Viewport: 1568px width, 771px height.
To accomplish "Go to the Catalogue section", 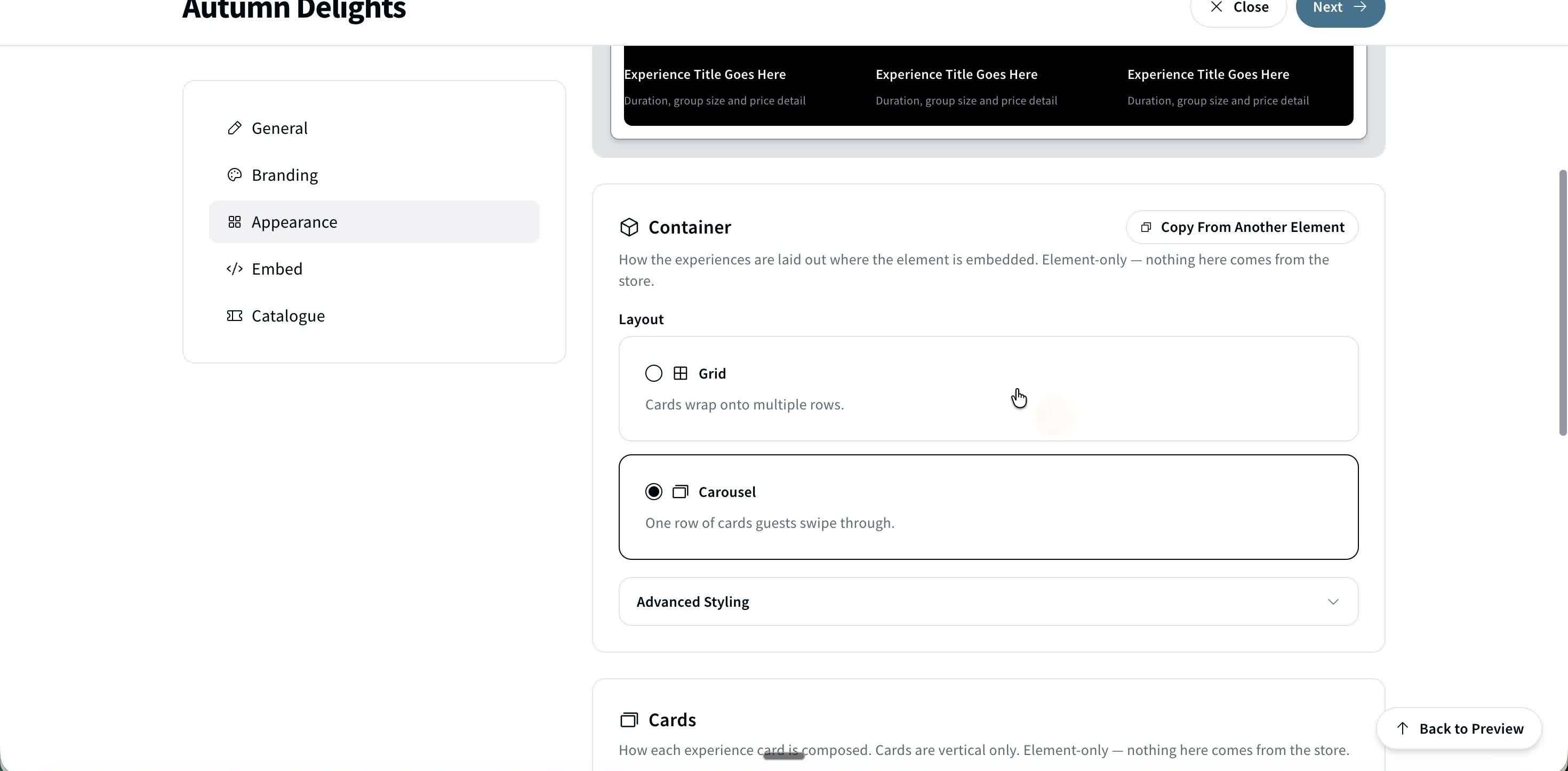I will 374,315.
